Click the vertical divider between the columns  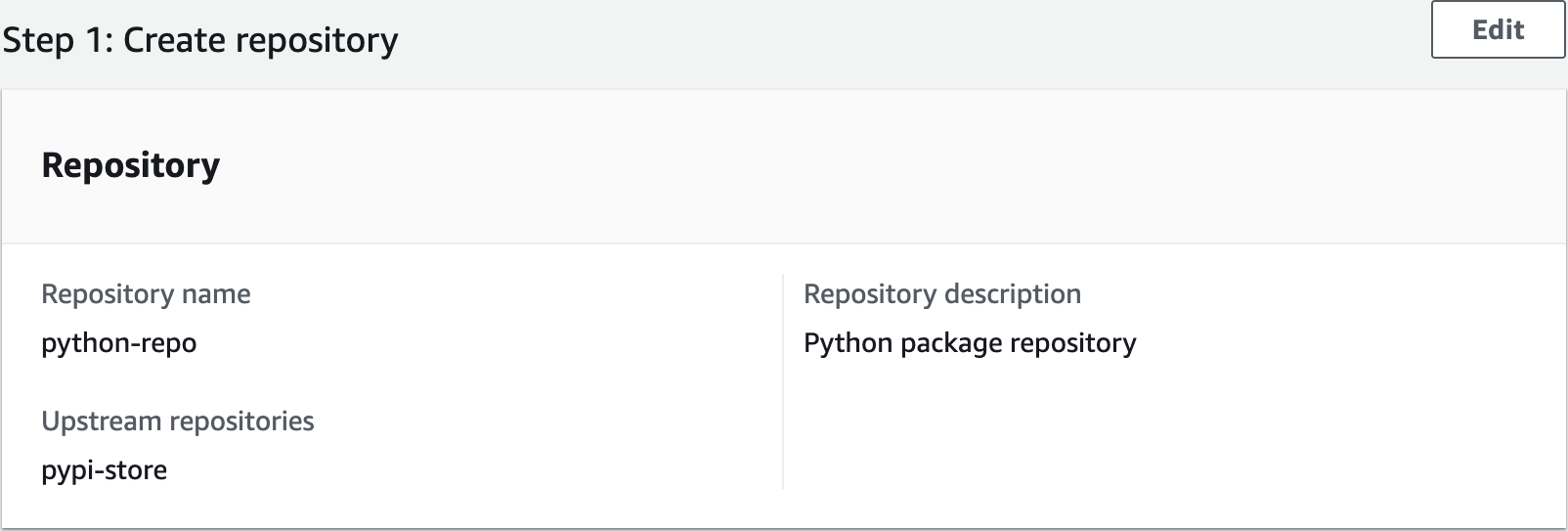pyautogui.click(x=783, y=381)
